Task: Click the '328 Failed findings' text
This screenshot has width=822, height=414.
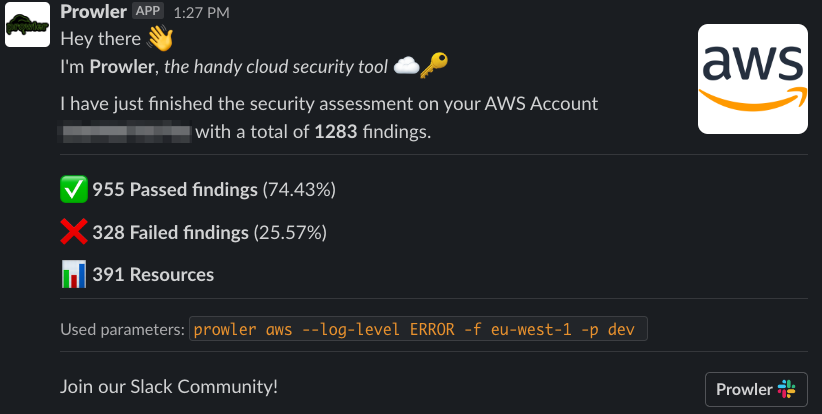Action: [170, 233]
